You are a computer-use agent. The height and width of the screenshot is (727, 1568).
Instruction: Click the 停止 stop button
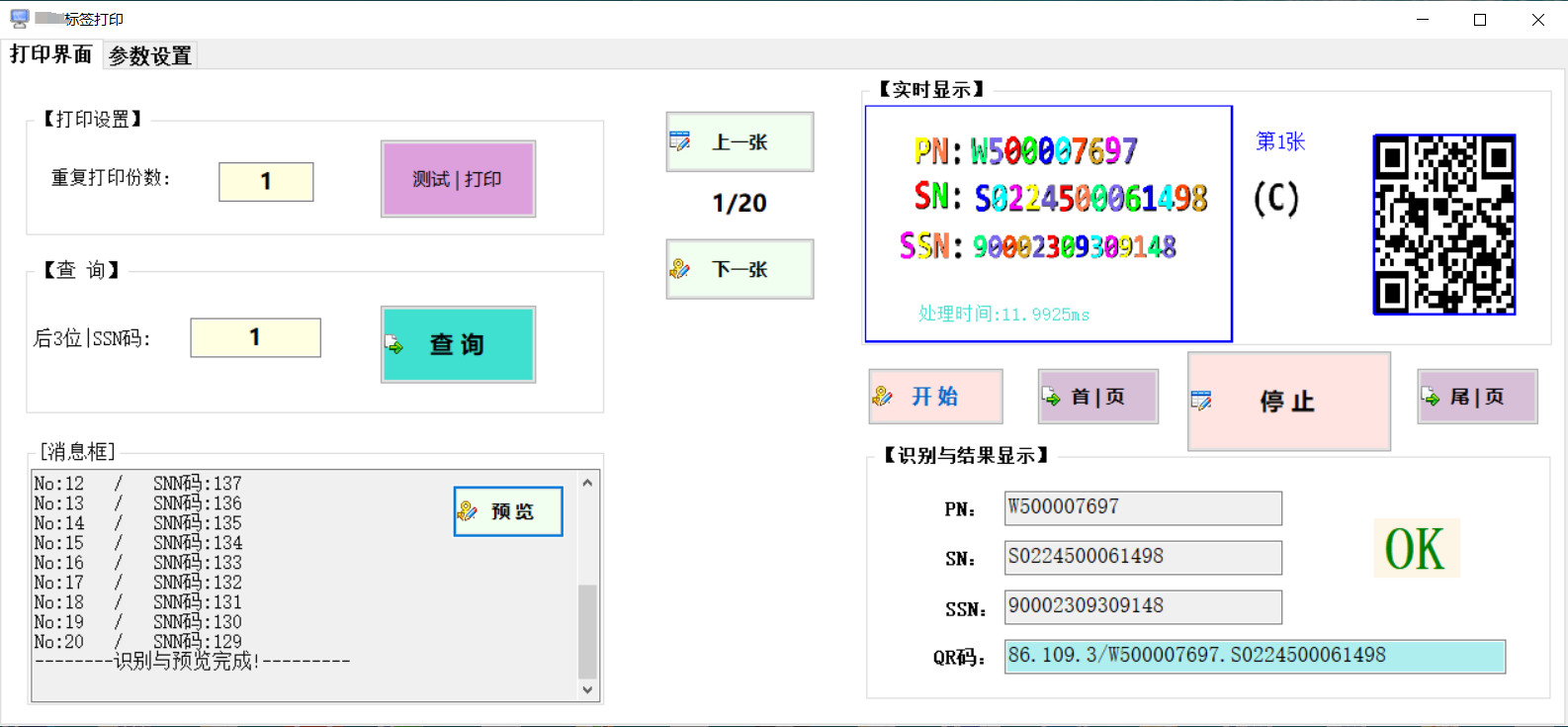(x=1289, y=402)
